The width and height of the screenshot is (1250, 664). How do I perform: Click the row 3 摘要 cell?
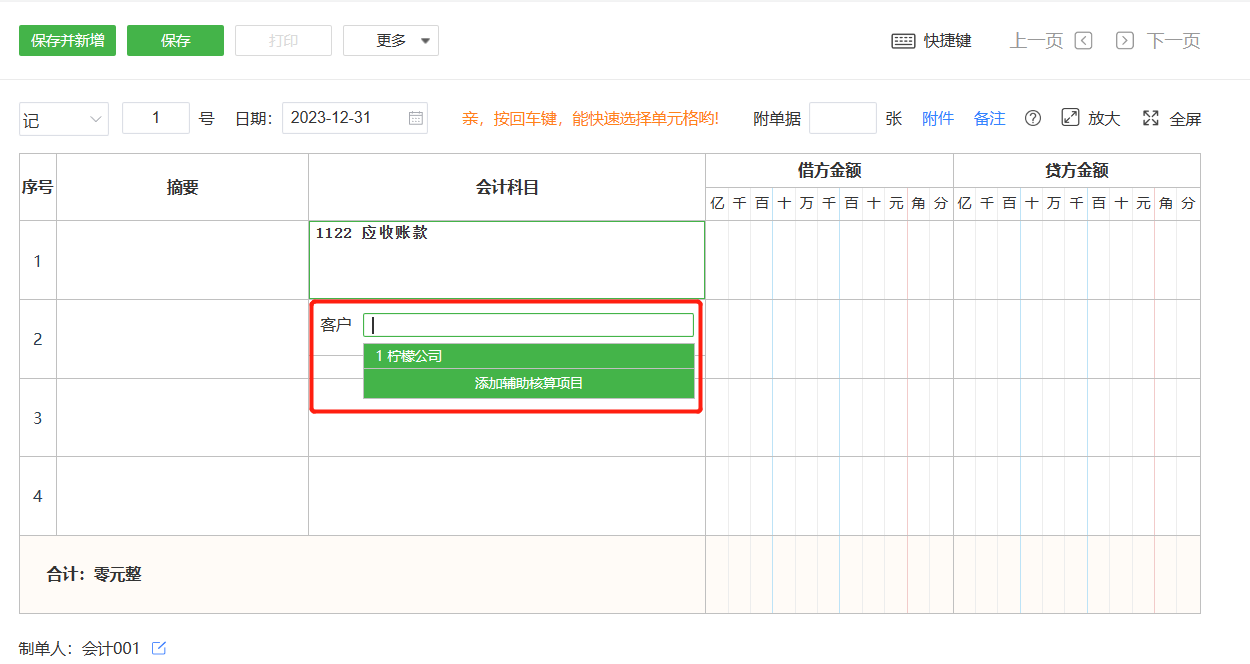click(182, 417)
